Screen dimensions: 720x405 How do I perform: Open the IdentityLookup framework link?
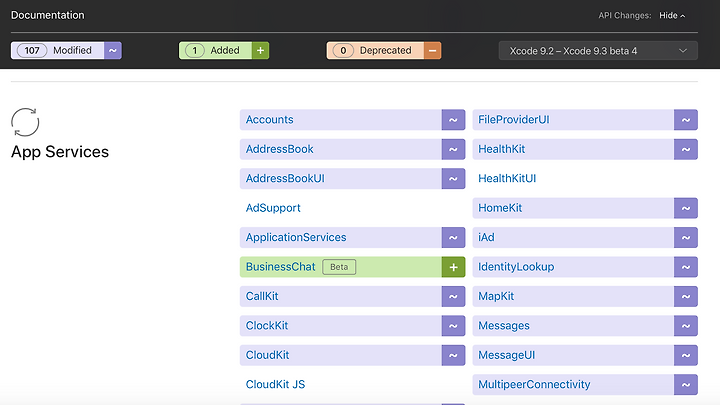point(516,267)
